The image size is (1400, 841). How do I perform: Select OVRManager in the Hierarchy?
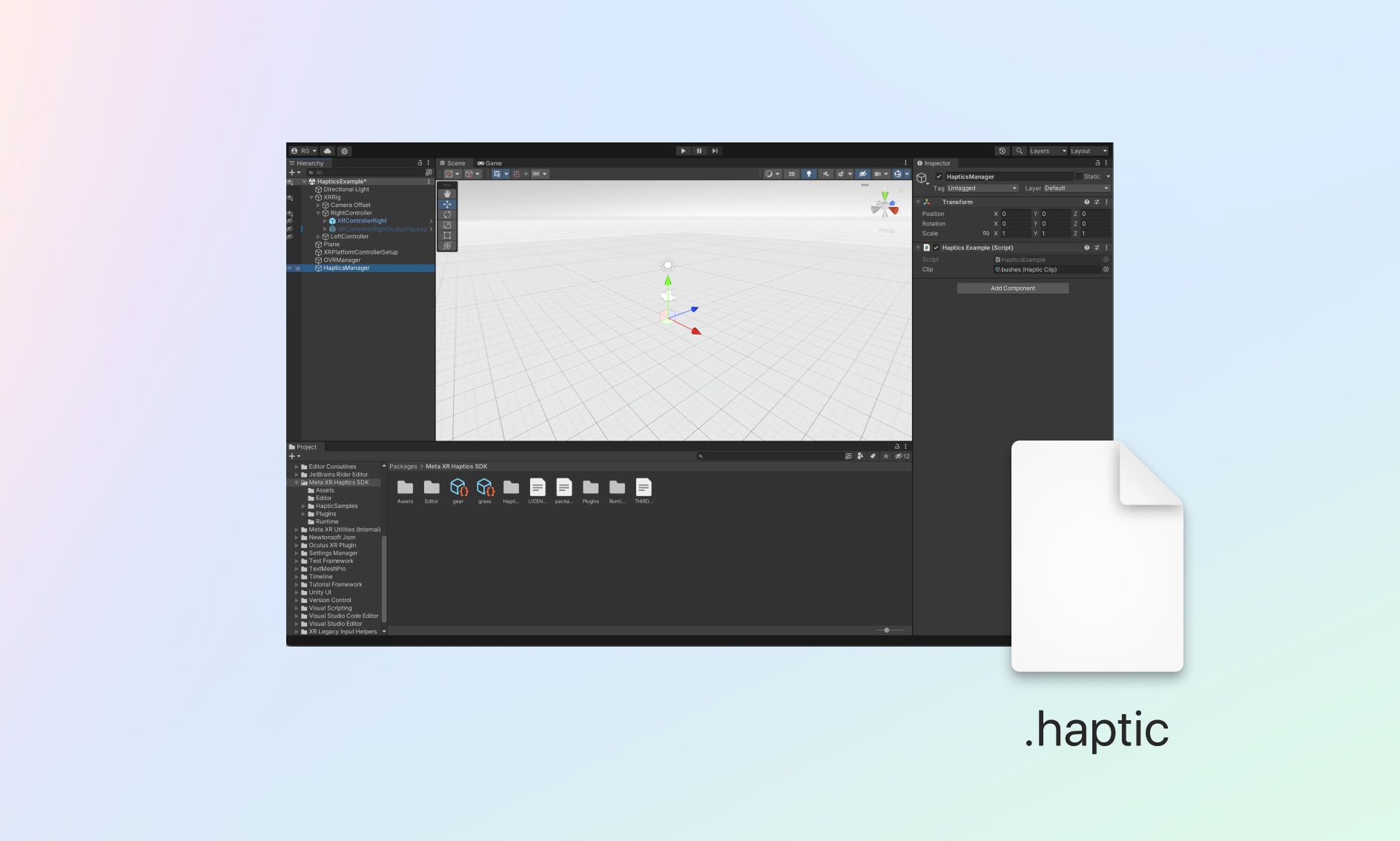tap(342, 260)
